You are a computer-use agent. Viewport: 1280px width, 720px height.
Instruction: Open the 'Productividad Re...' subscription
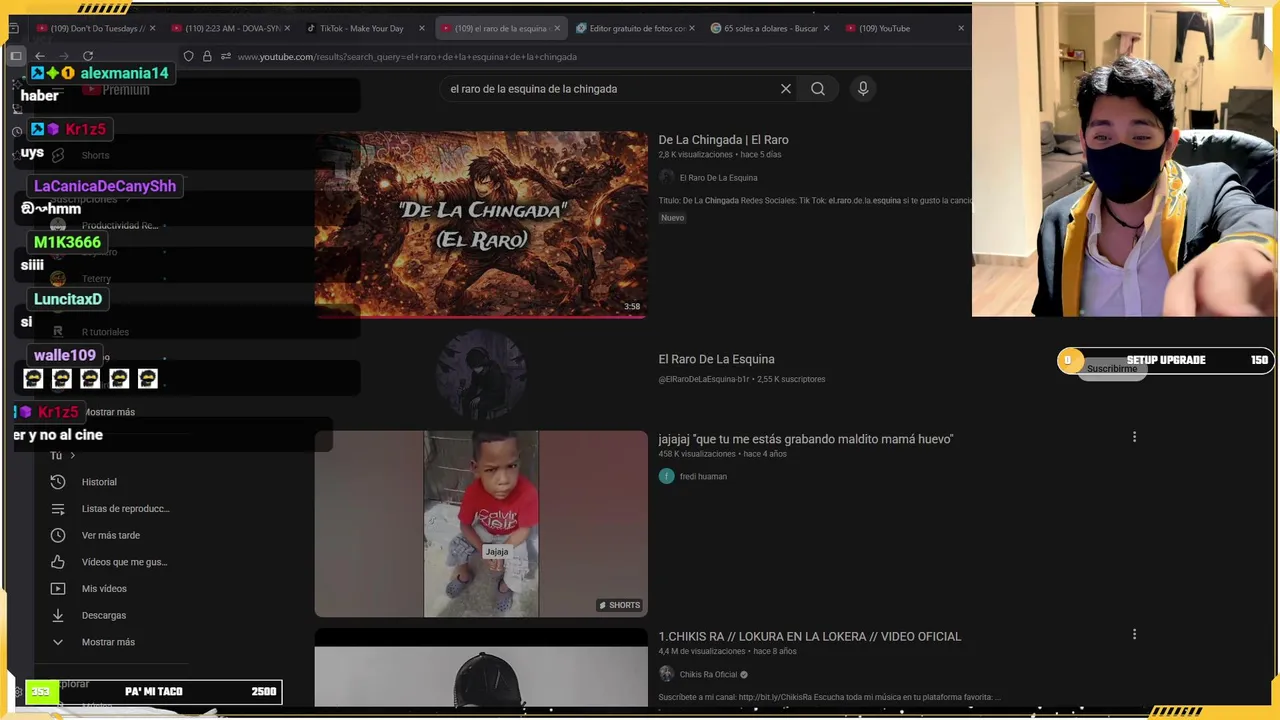(x=120, y=226)
